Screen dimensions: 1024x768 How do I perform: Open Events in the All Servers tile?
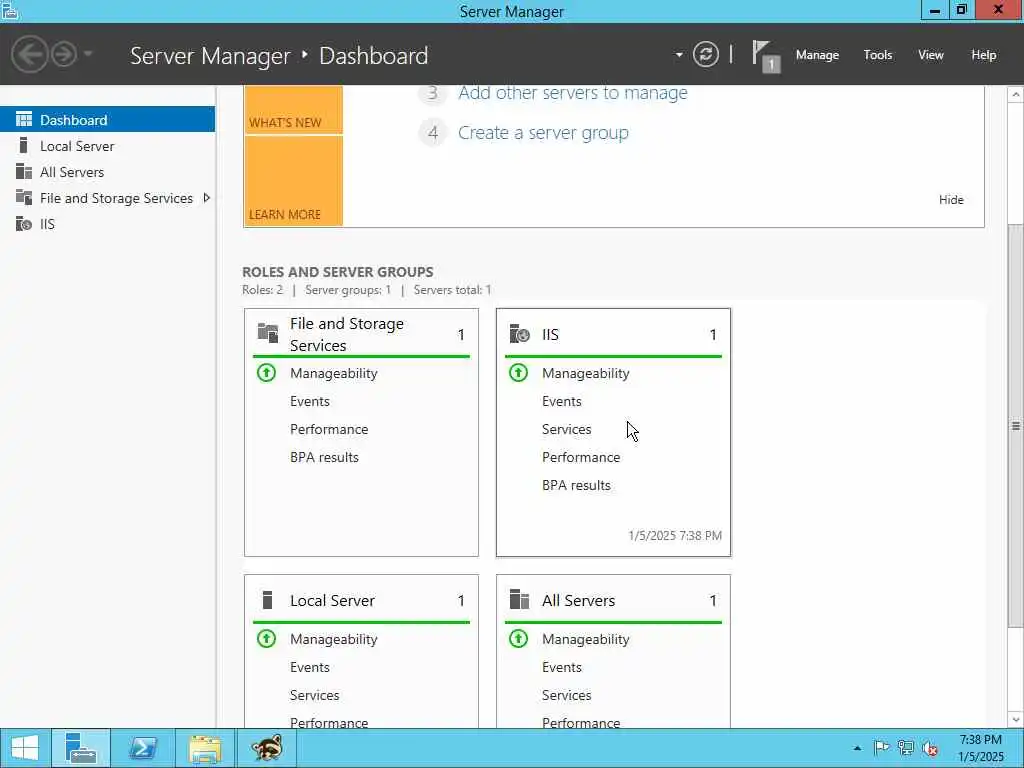tap(562, 667)
